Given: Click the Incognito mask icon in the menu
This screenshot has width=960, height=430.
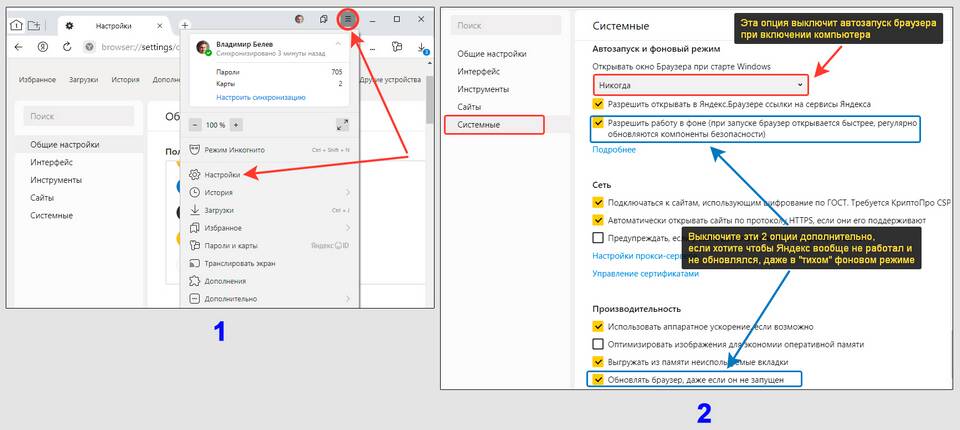Looking at the screenshot, I should click(195, 150).
